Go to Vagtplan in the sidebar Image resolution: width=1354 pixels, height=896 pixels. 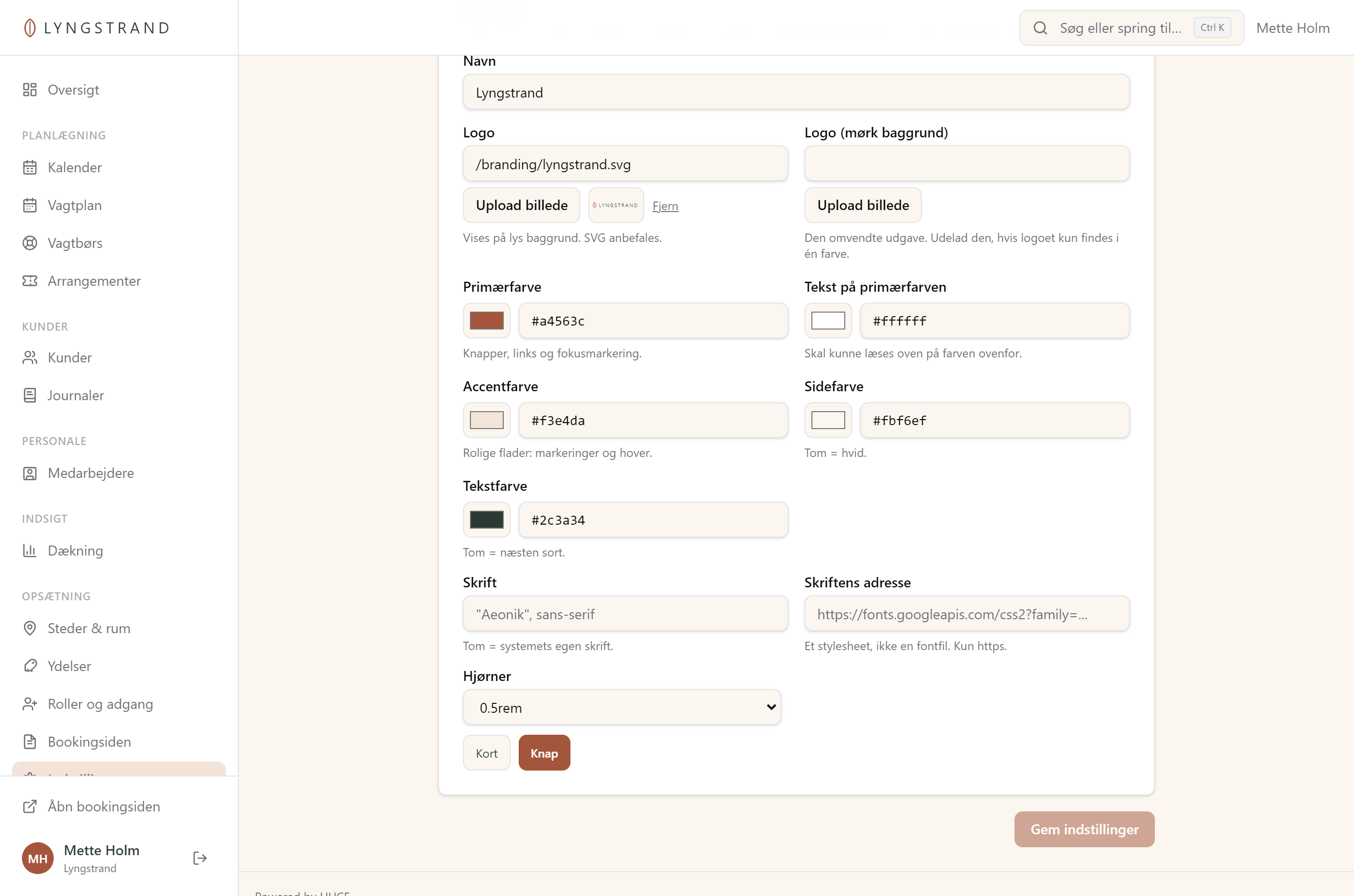click(119, 205)
